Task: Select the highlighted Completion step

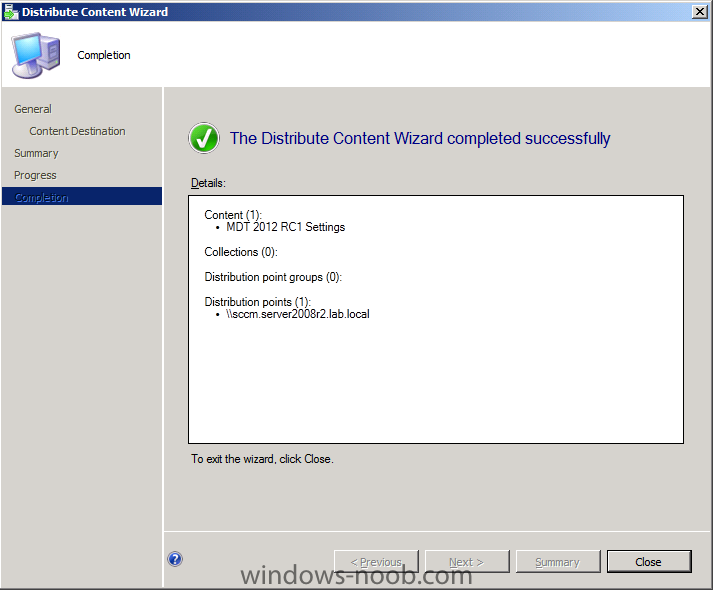Action: (82, 197)
